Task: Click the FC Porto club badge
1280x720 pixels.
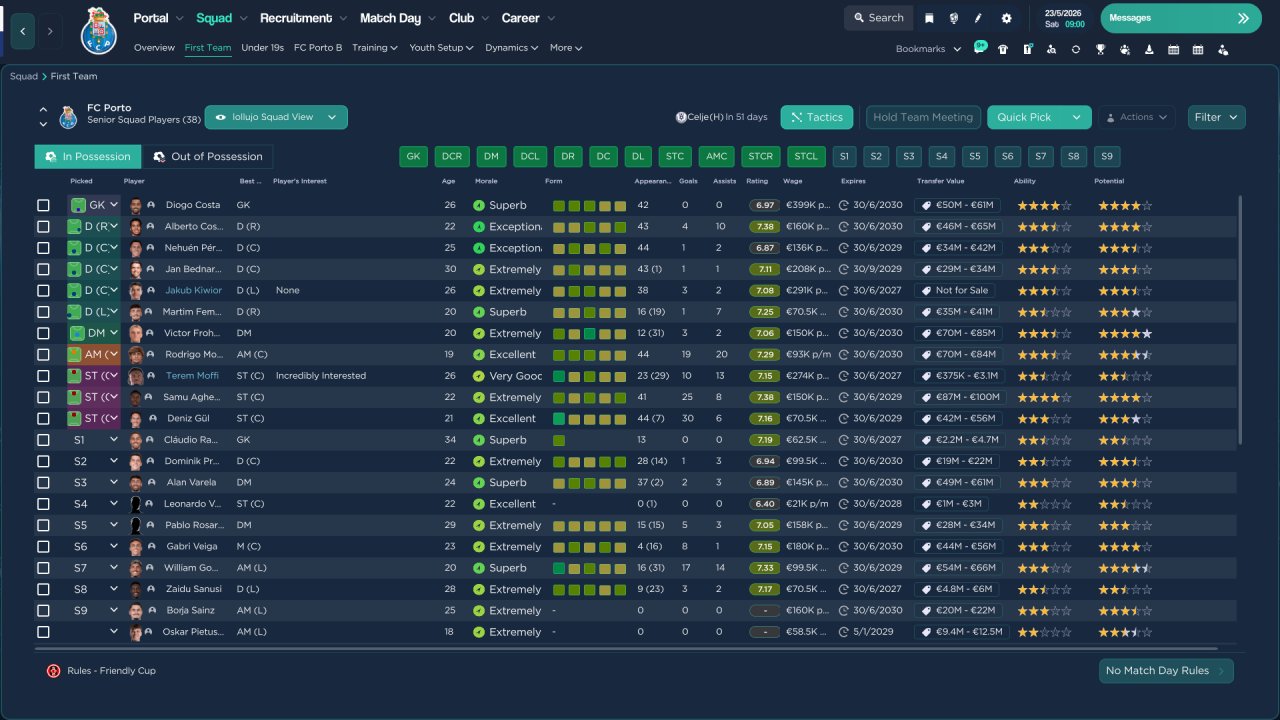Action: point(99,31)
